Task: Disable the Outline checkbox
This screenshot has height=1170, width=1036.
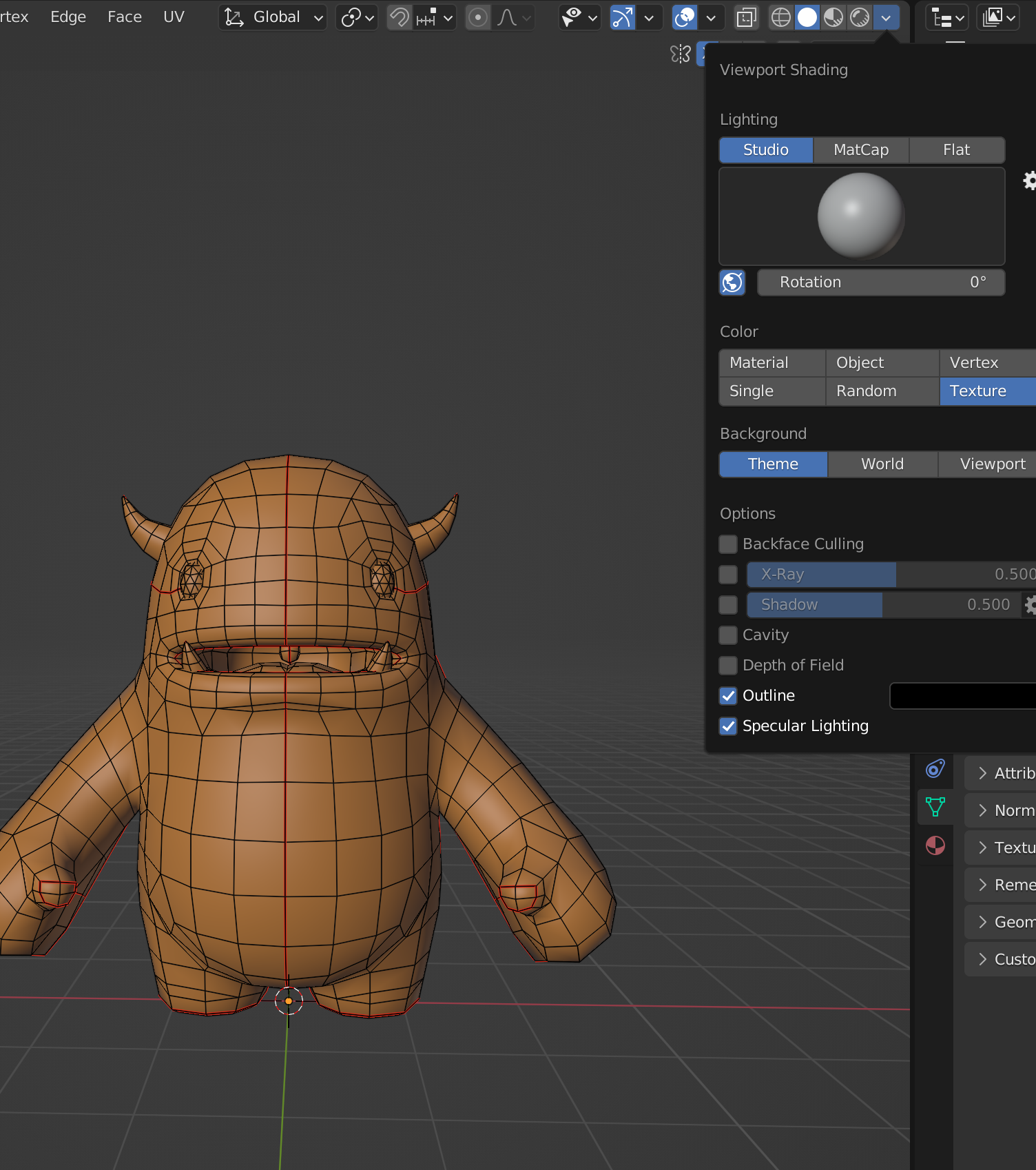Action: tap(728, 696)
